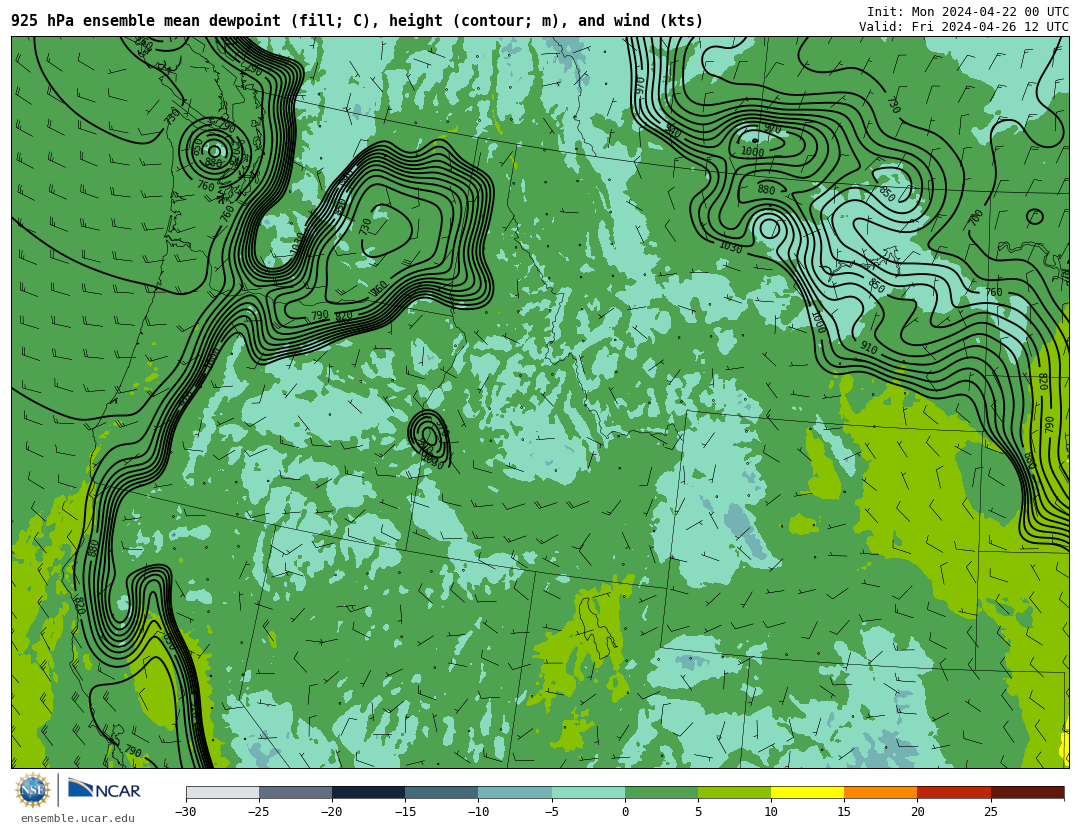Select the 925 hPa ensemble mean dewpoint title

coord(357,21)
